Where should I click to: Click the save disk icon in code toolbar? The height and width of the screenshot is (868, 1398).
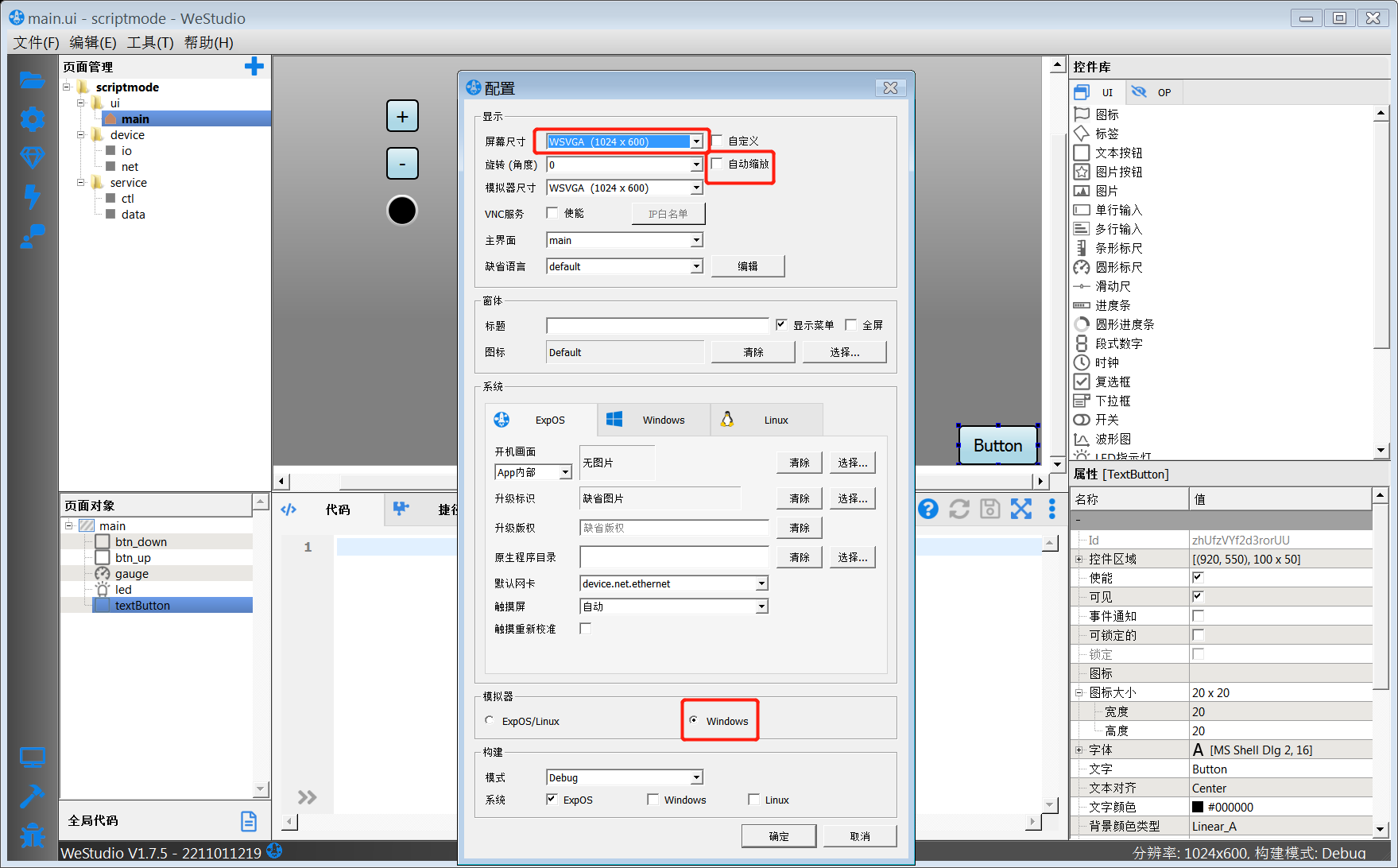(989, 509)
